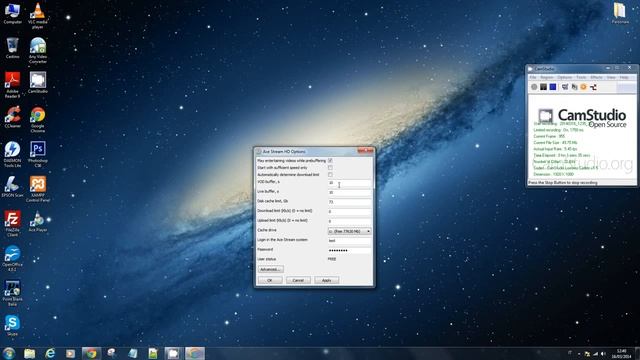This screenshot has width=640, height=360.
Task: Click the VOD buffer input field
Action: tap(349, 183)
